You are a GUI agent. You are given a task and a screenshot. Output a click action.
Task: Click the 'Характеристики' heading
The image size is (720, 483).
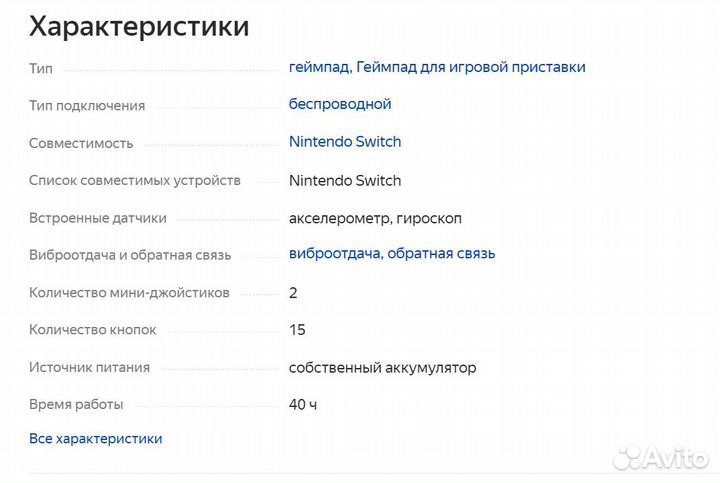click(x=139, y=26)
